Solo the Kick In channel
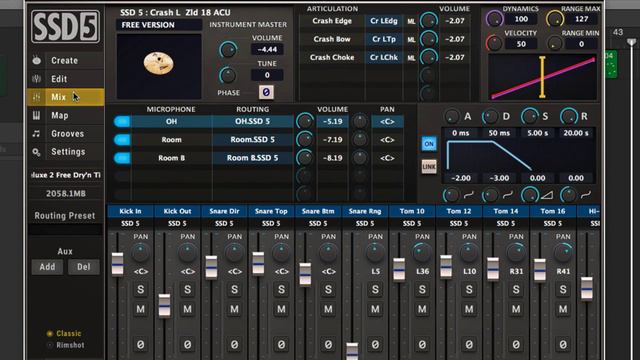Screen dimensions: 640x360 click(140, 289)
